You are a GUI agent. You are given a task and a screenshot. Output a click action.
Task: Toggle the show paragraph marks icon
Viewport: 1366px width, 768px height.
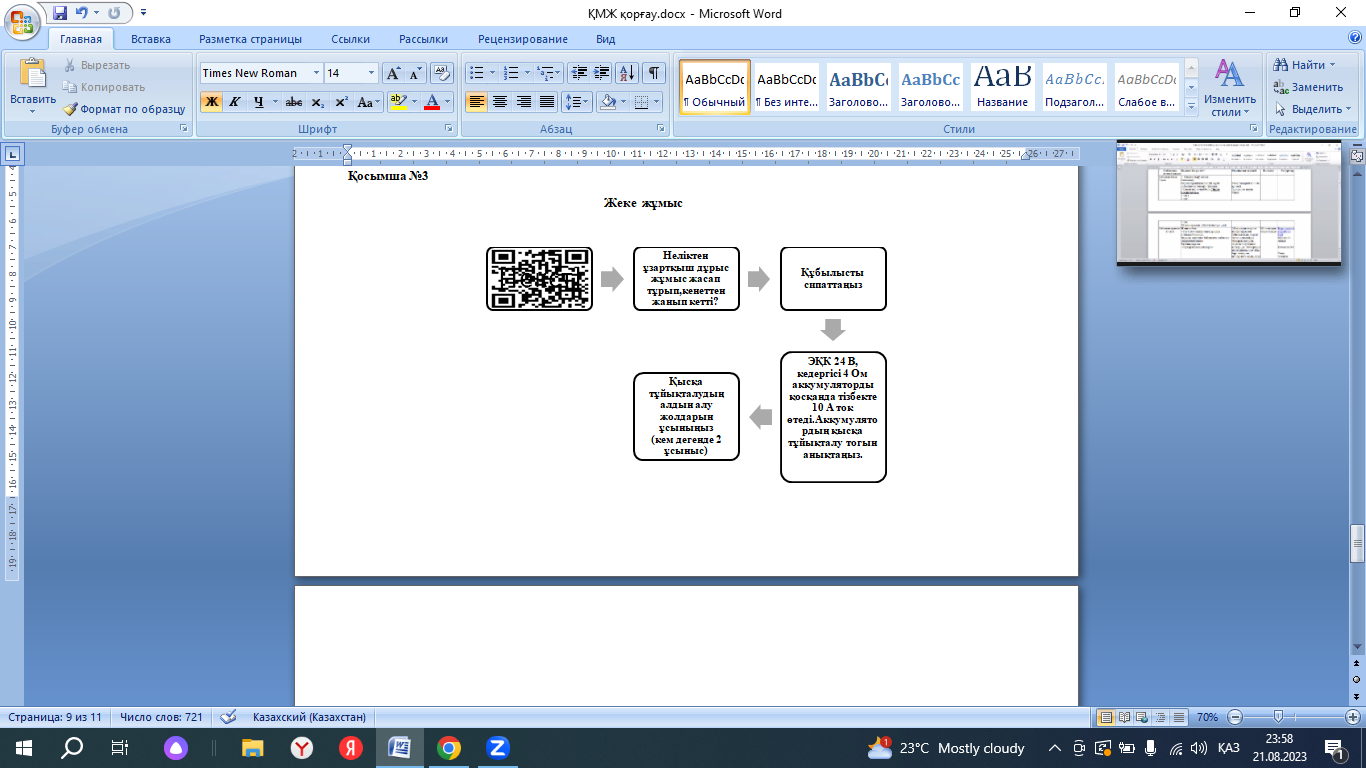click(x=654, y=73)
